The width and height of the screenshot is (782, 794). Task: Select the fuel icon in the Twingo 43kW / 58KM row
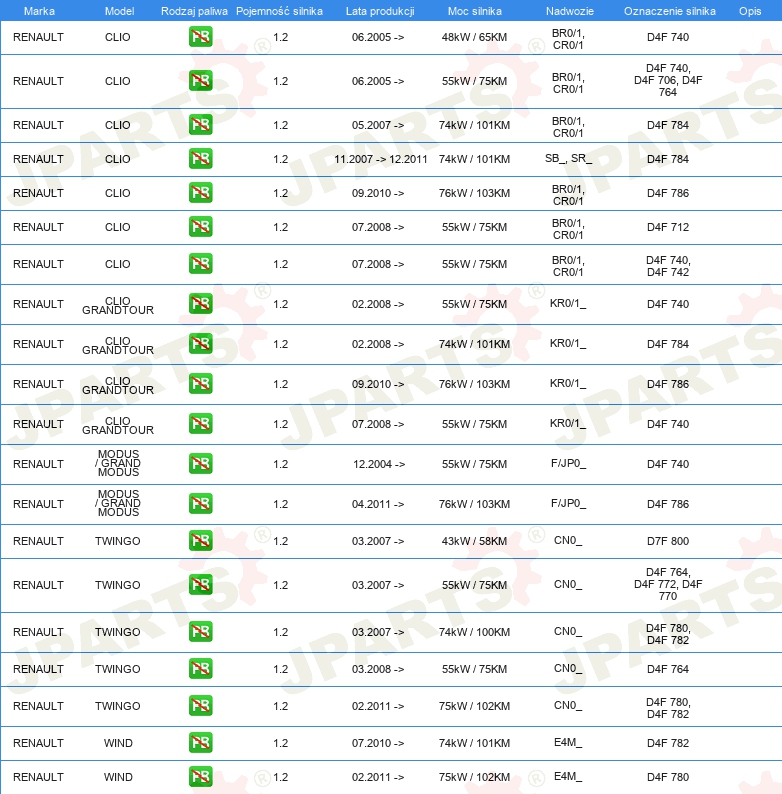(x=201, y=540)
